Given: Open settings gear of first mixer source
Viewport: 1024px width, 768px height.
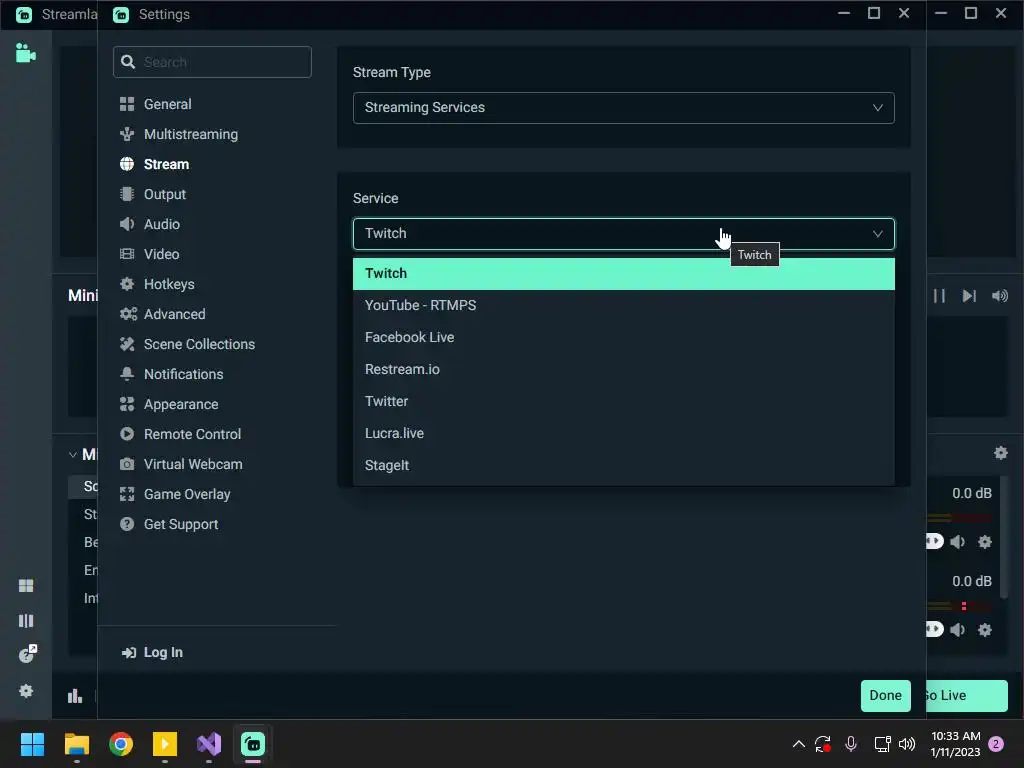Looking at the screenshot, I should pyautogui.click(x=985, y=541).
